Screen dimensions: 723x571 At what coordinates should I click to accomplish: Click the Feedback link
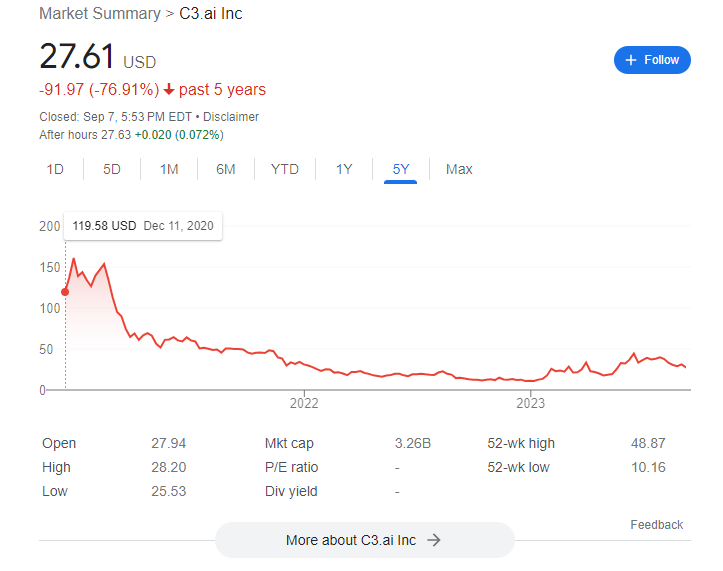click(x=657, y=525)
